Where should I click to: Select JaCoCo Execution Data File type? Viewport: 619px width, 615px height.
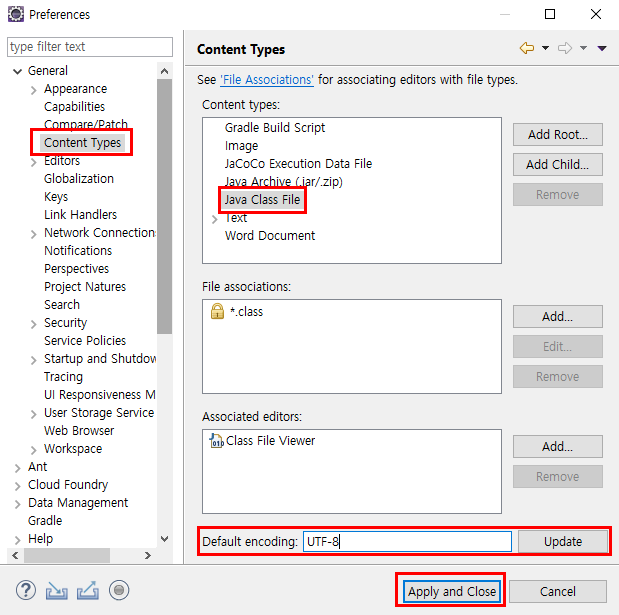point(298,163)
